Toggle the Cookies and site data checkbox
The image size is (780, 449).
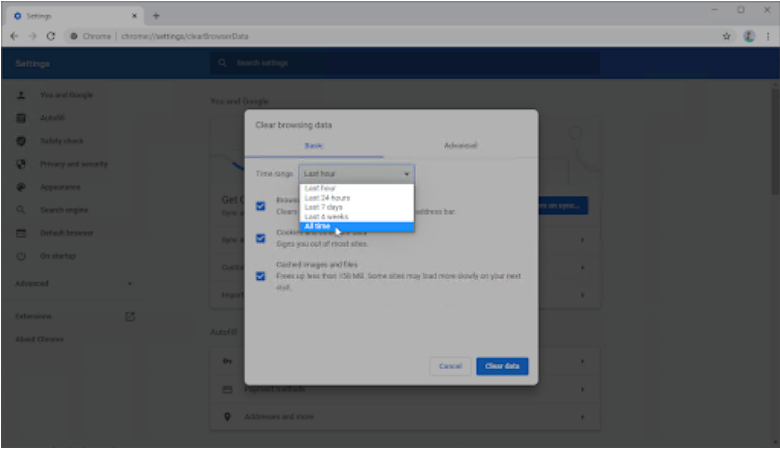(260, 238)
